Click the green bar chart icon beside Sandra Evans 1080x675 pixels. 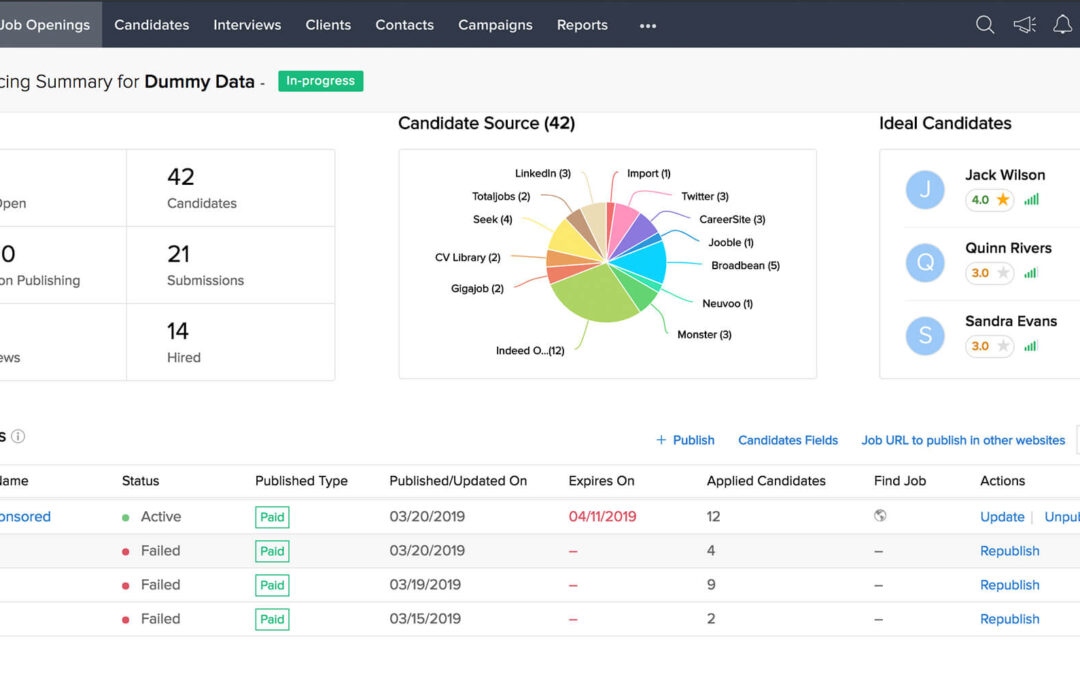point(1031,346)
